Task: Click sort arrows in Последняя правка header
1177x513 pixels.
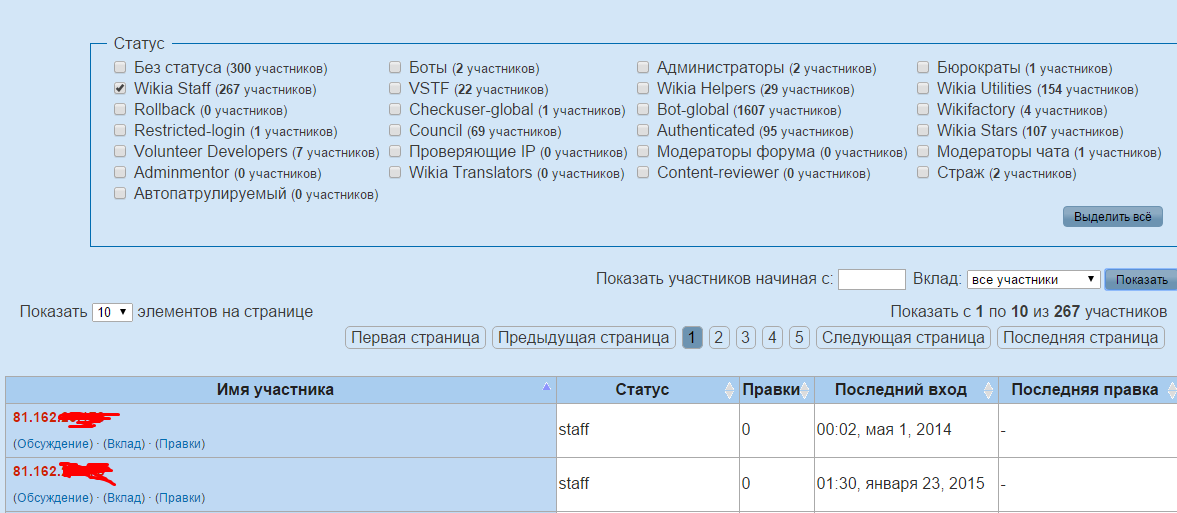Action: pos(1168,390)
